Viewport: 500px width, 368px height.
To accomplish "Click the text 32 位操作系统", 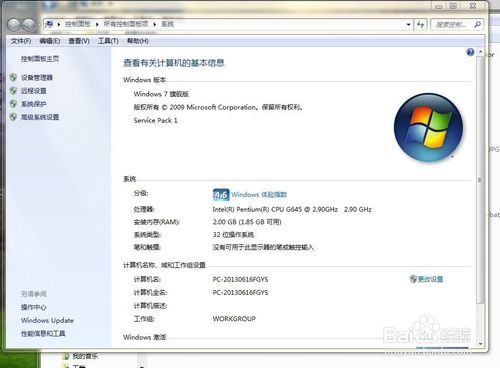I will pos(233,235).
